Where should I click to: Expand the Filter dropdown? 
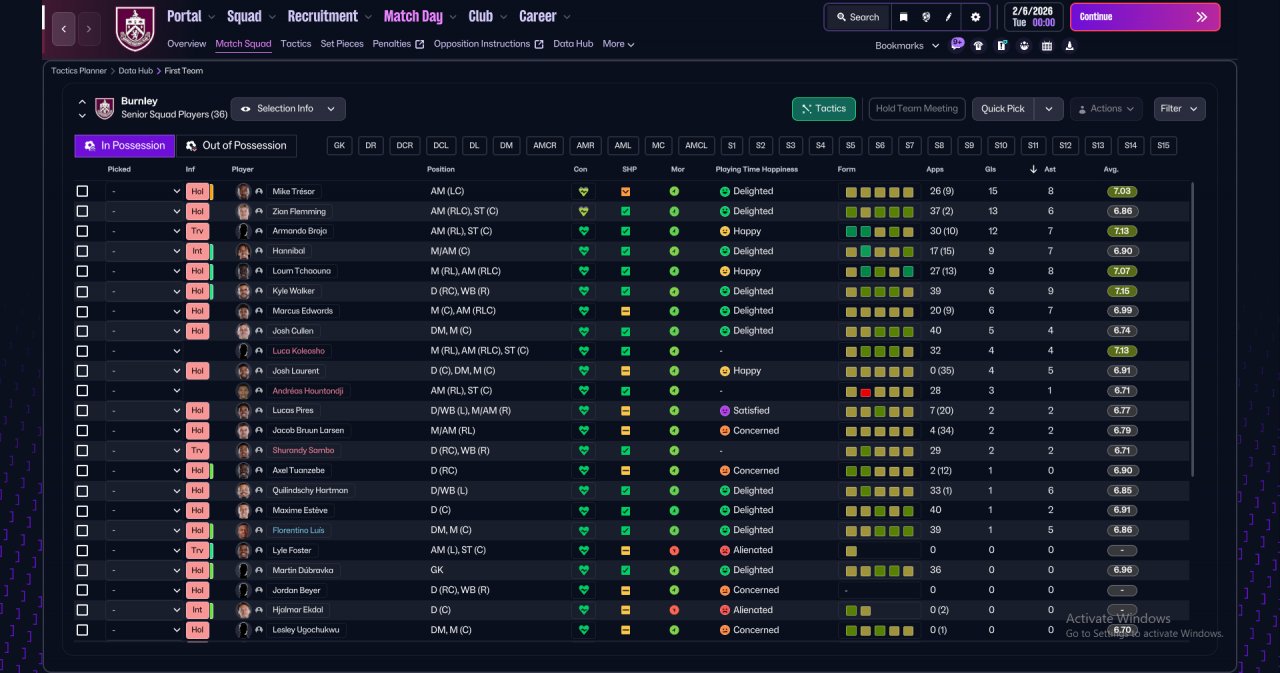[x=1180, y=108]
